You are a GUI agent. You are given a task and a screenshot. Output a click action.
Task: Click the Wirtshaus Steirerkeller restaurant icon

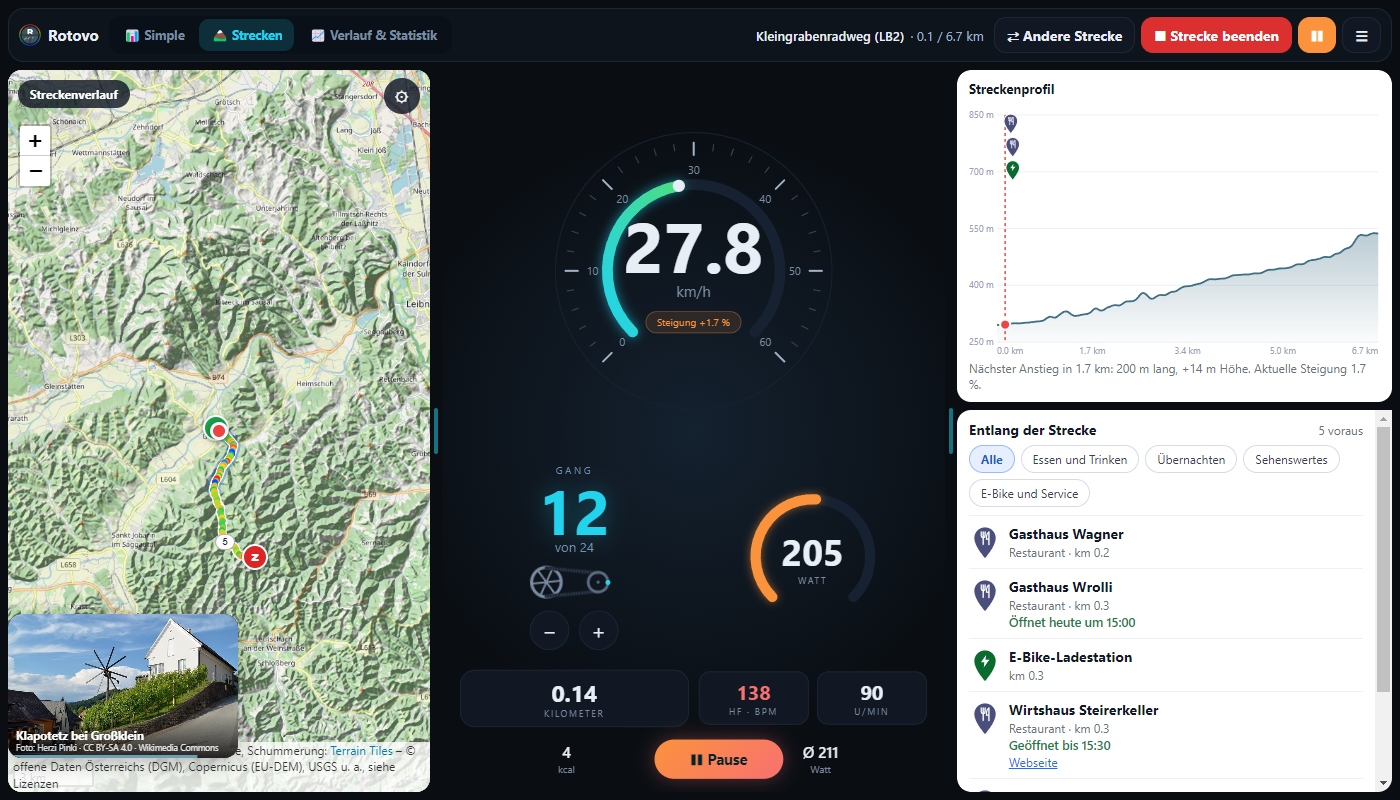pos(985,718)
